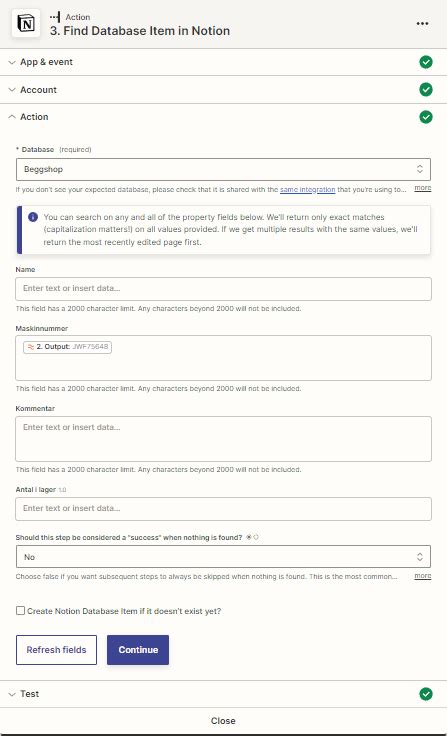Viewport: 447px width, 736px height.
Task: Click the green checkmark beside Action section
Action: pyautogui.click(x=425, y=117)
